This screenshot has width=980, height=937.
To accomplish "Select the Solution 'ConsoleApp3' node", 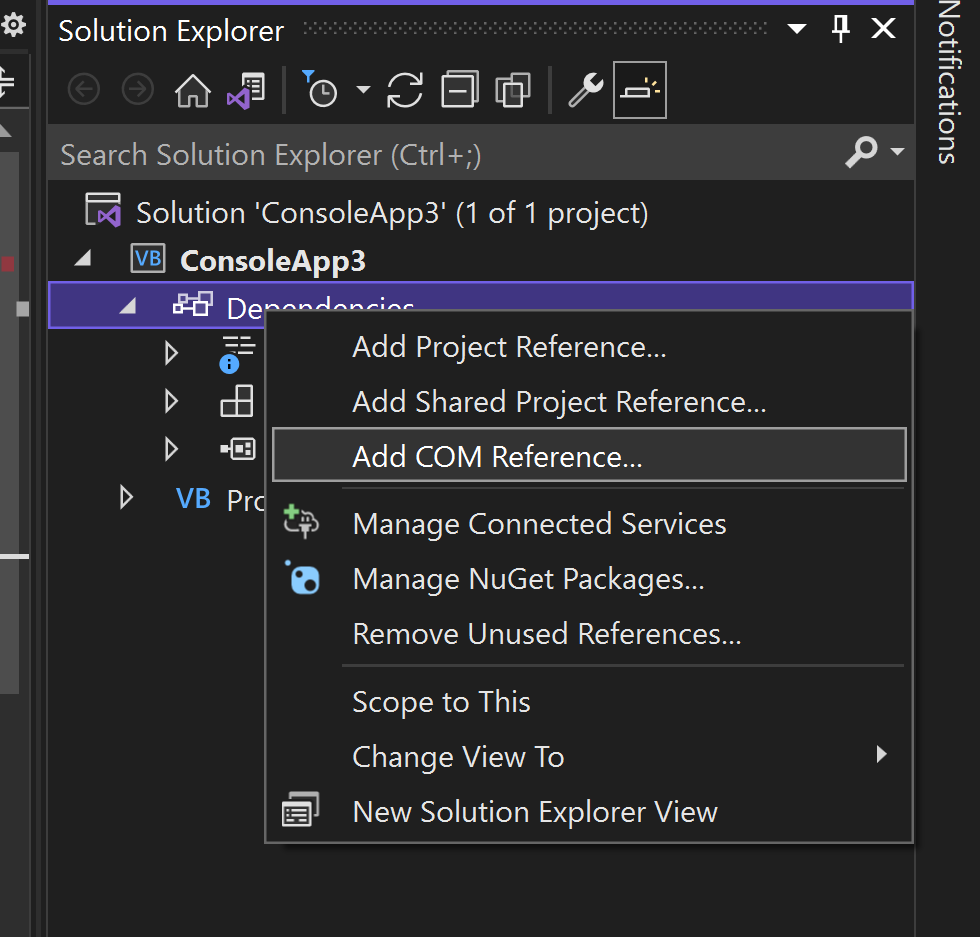I will point(392,213).
